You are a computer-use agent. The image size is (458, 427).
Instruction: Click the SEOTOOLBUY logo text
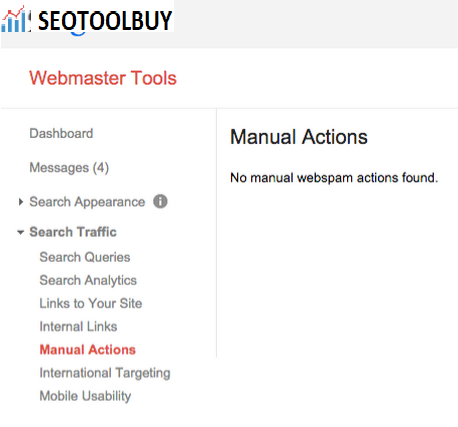point(105,21)
